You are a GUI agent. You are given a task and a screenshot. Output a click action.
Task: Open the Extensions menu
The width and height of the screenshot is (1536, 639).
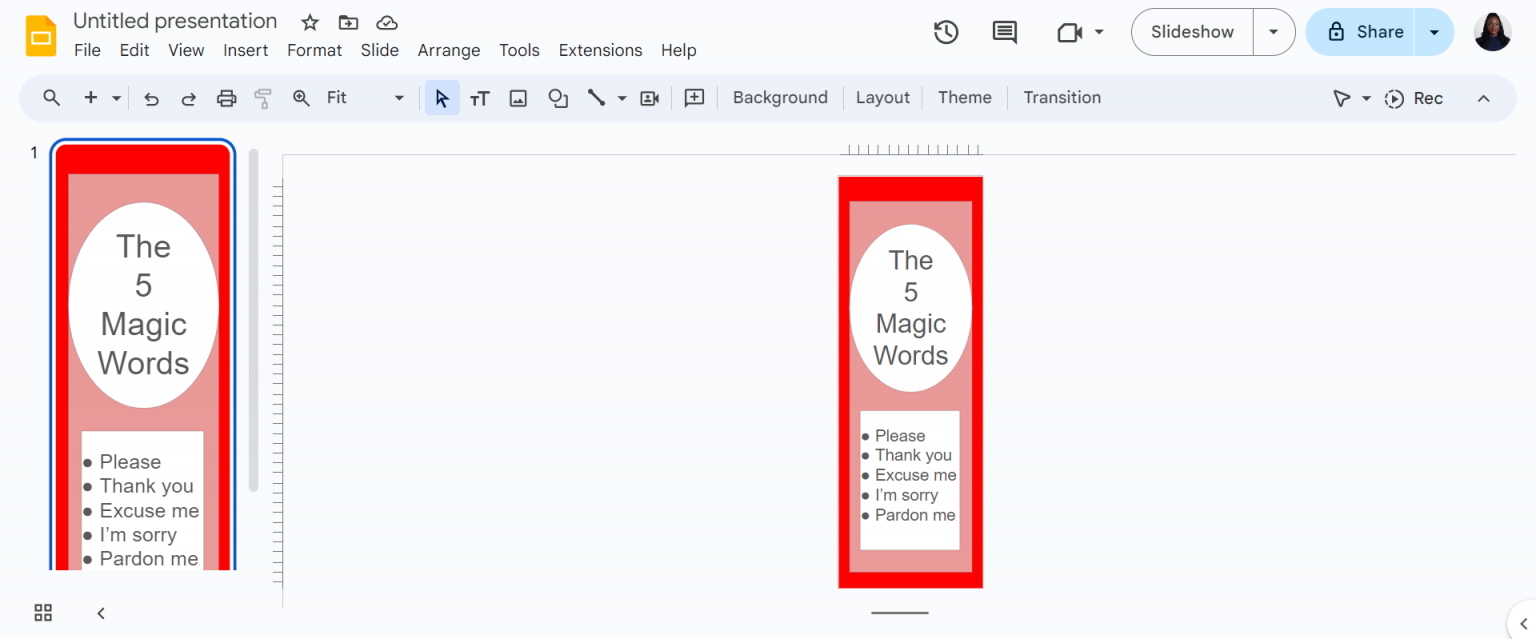click(x=600, y=50)
